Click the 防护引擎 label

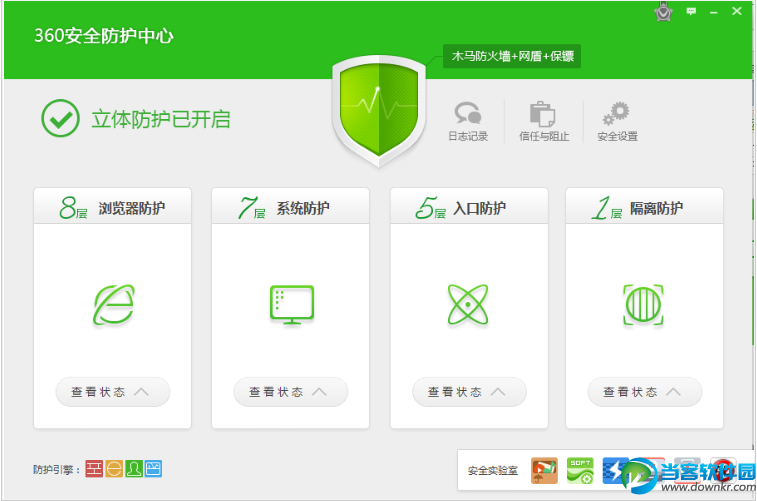56,469
